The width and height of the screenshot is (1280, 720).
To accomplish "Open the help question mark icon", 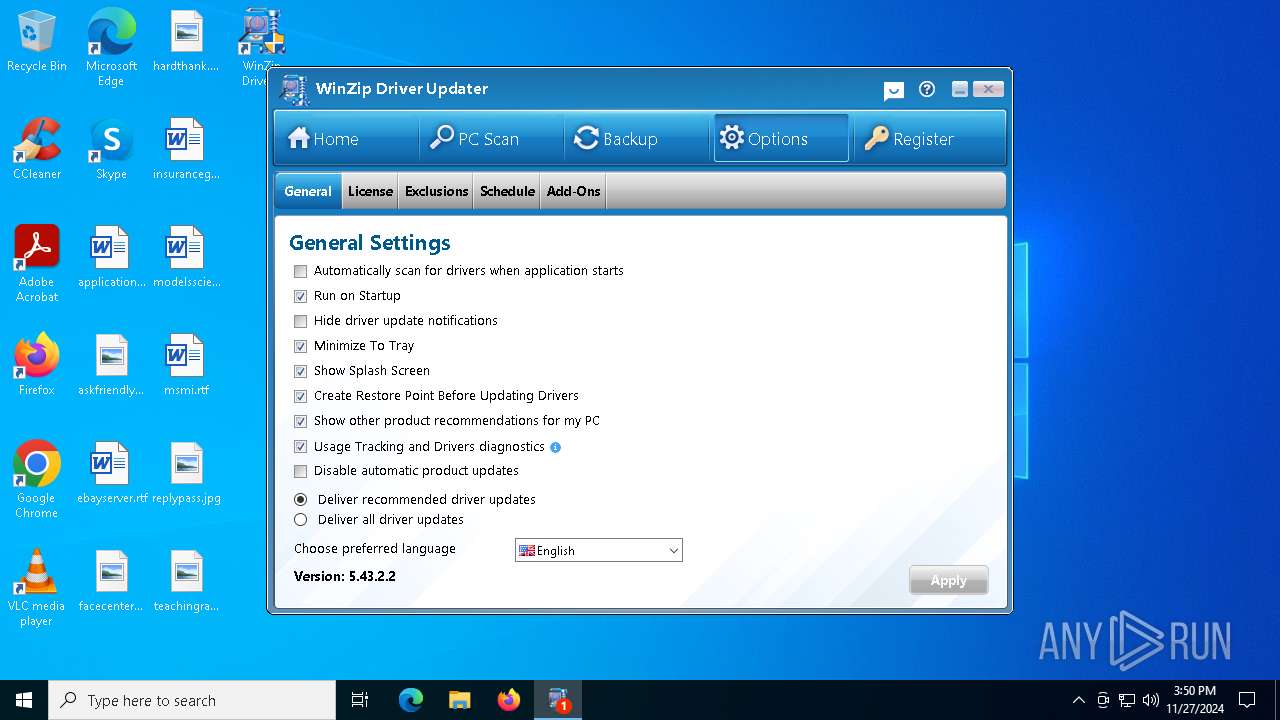I will coord(927,89).
